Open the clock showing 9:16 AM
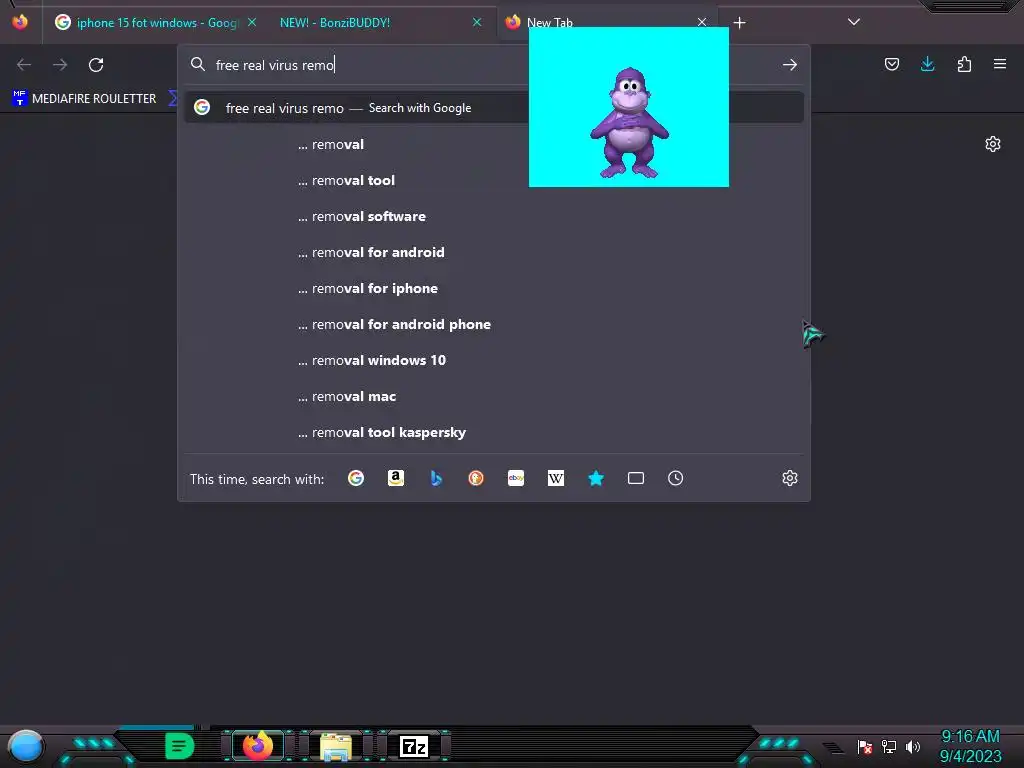The image size is (1024, 768). point(970,746)
